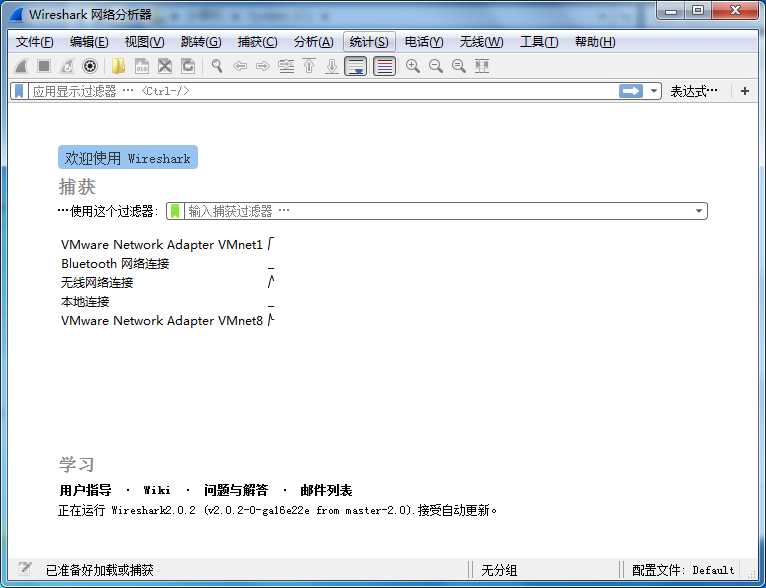Screen dimensions: 766x588
Task: Click the resize columns icon
Action: click(x=482, y=66)
